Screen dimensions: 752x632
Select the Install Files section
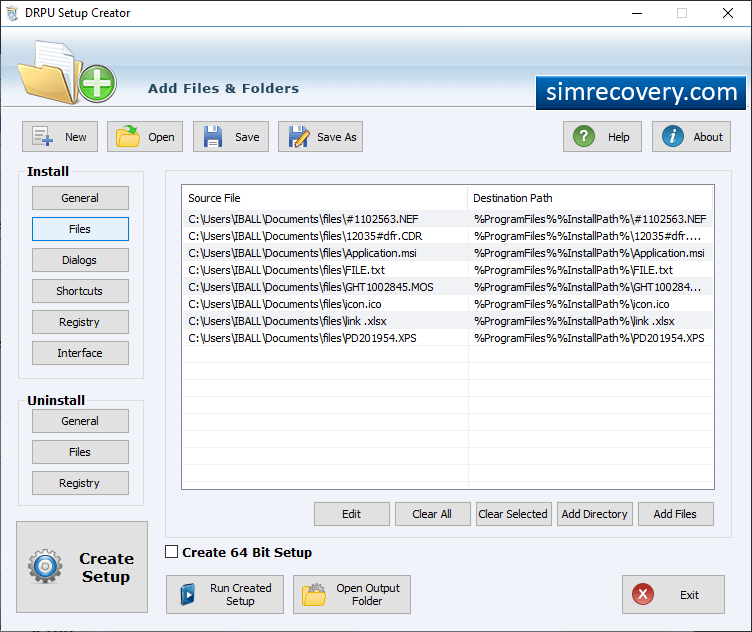(x=80, y=229)
